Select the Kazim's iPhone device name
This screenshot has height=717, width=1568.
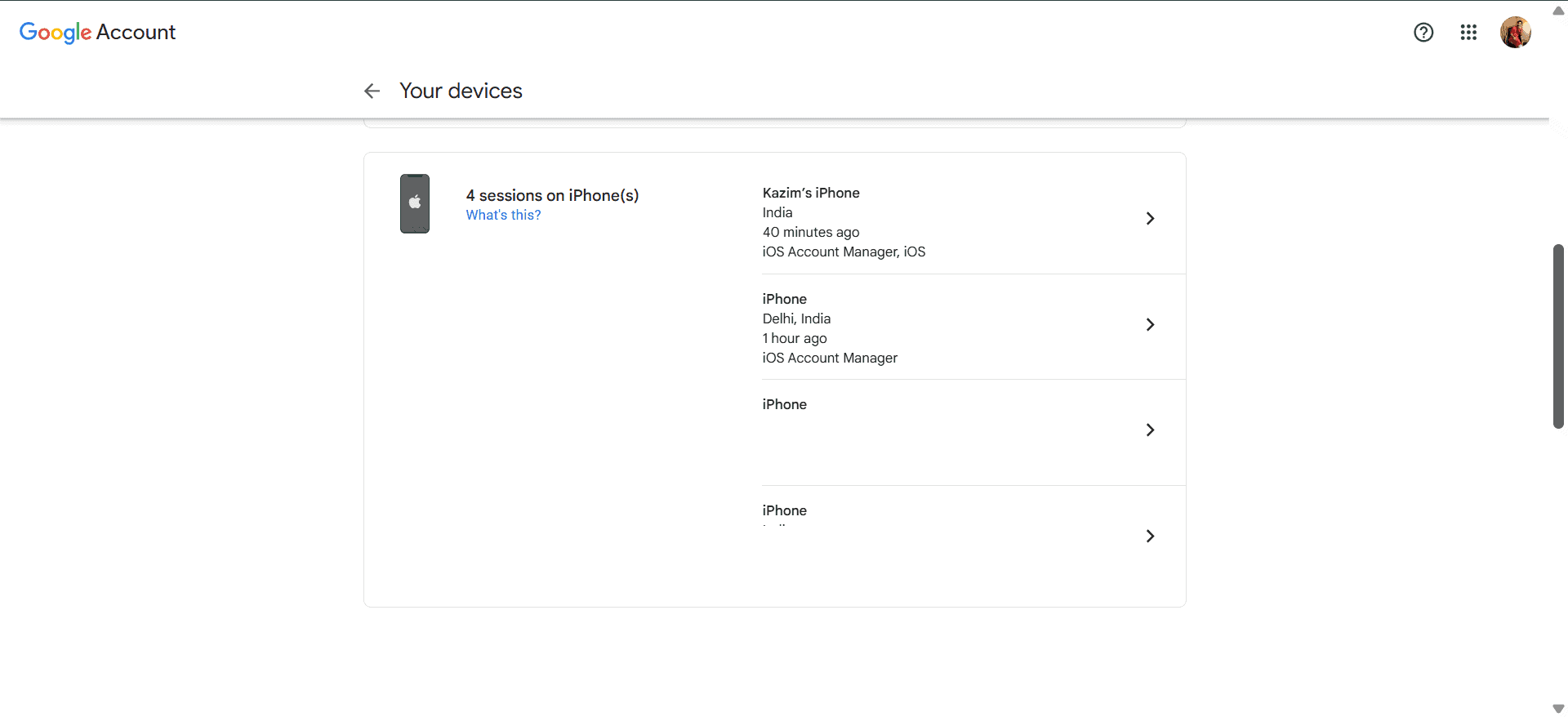[811, 193]
